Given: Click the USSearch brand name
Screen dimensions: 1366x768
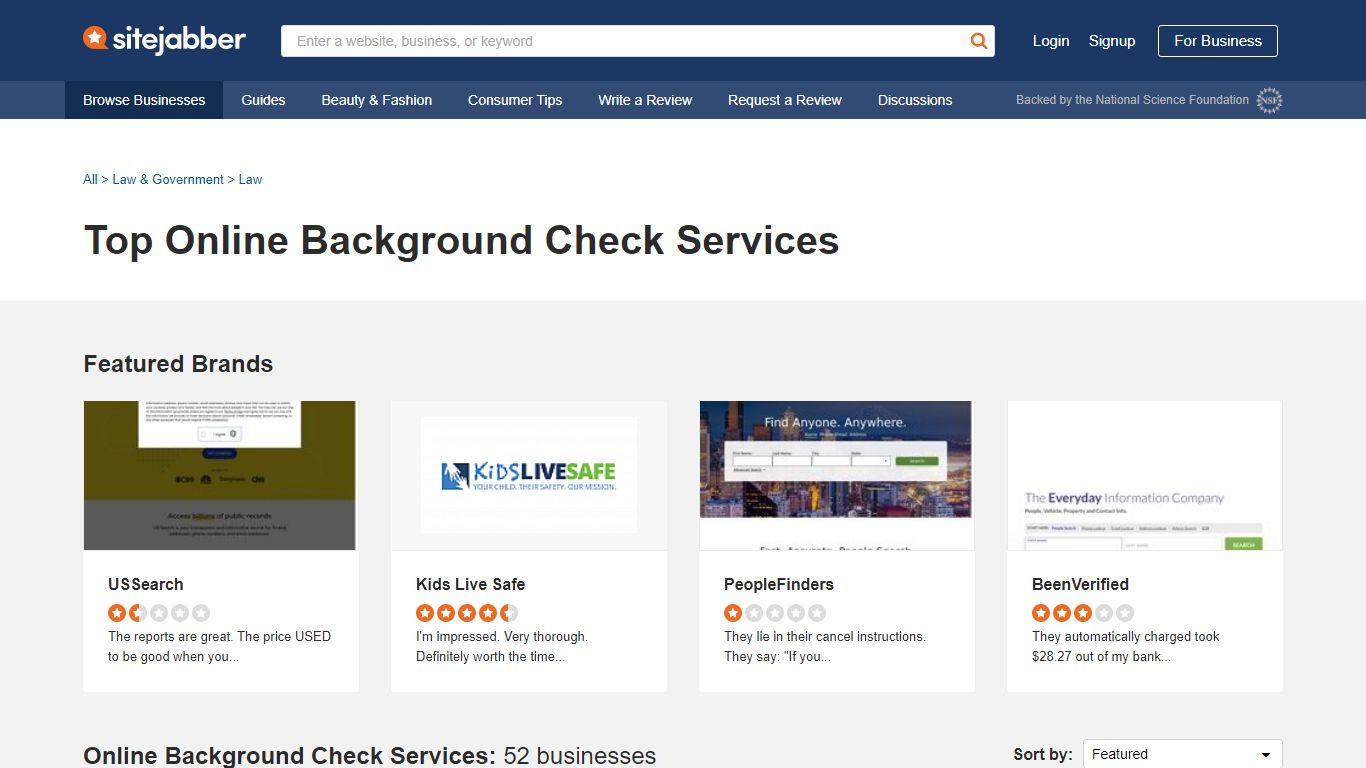Looking at the screenshot, I should pyautogui.click(x=146, y=584).
